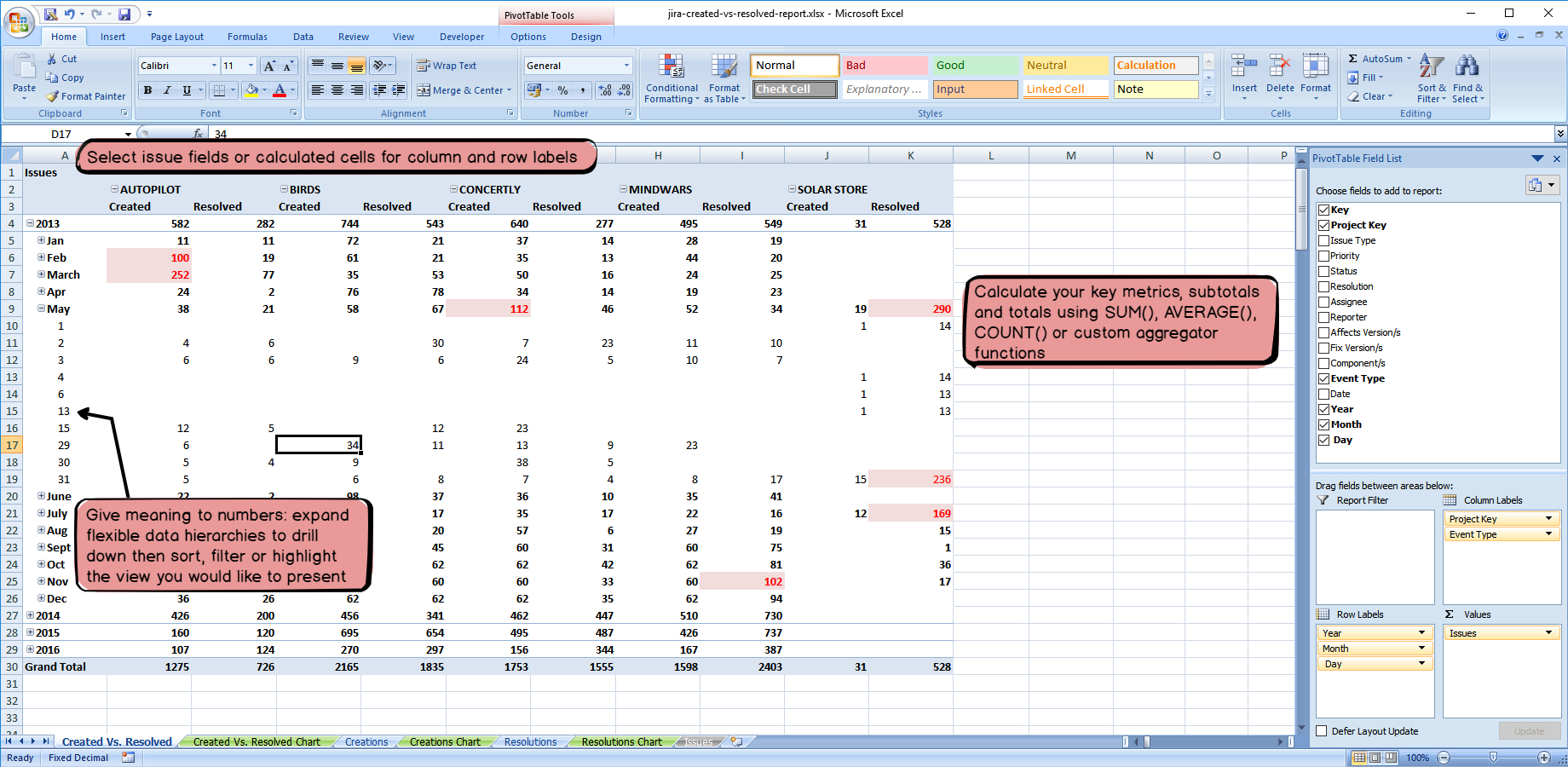Click the Wrap Text button
The width and height of the screenshot is (1568, 767).
pos(447,66)
